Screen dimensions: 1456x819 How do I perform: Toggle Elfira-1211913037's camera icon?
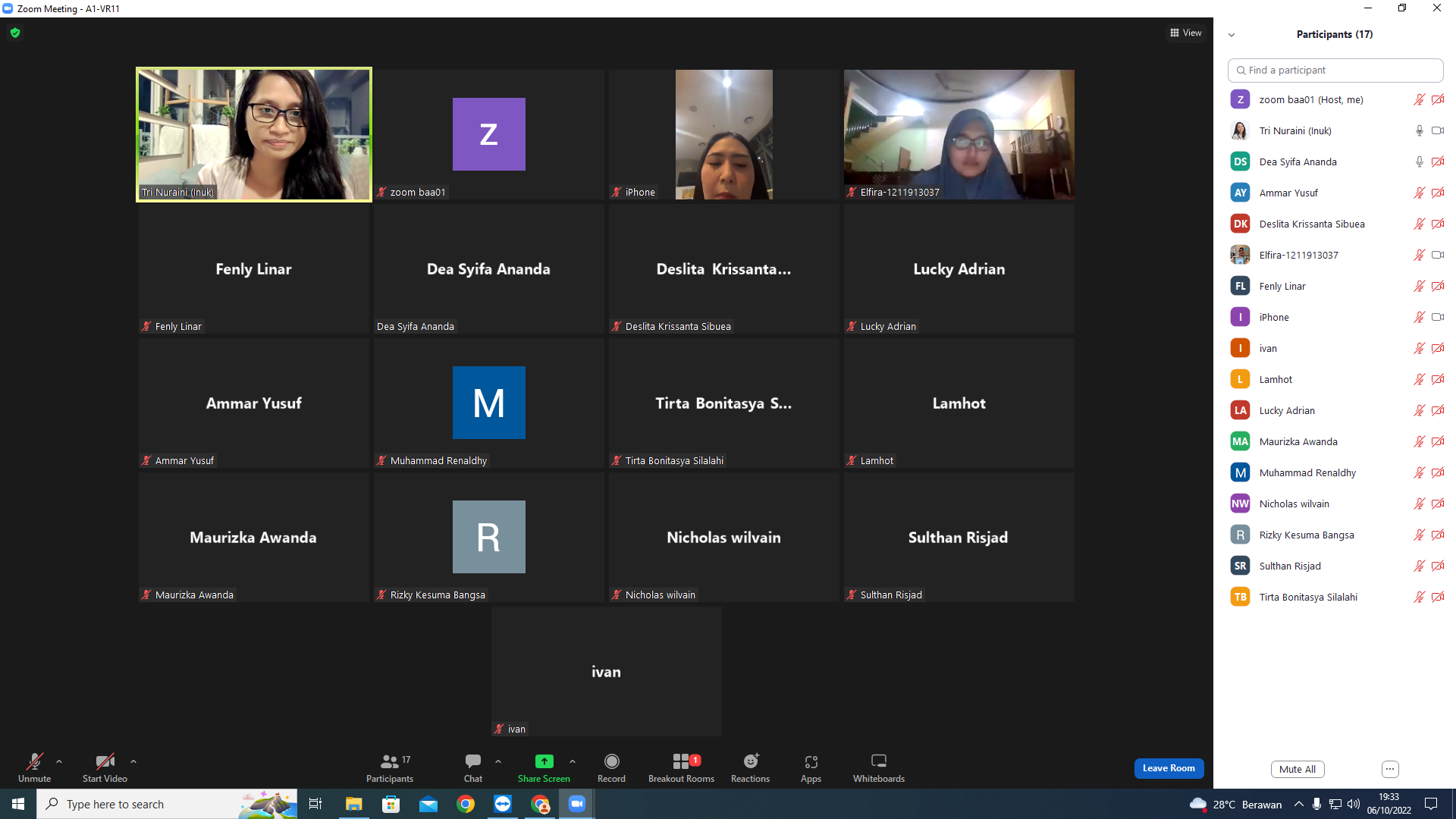[x=1437, y=255]
